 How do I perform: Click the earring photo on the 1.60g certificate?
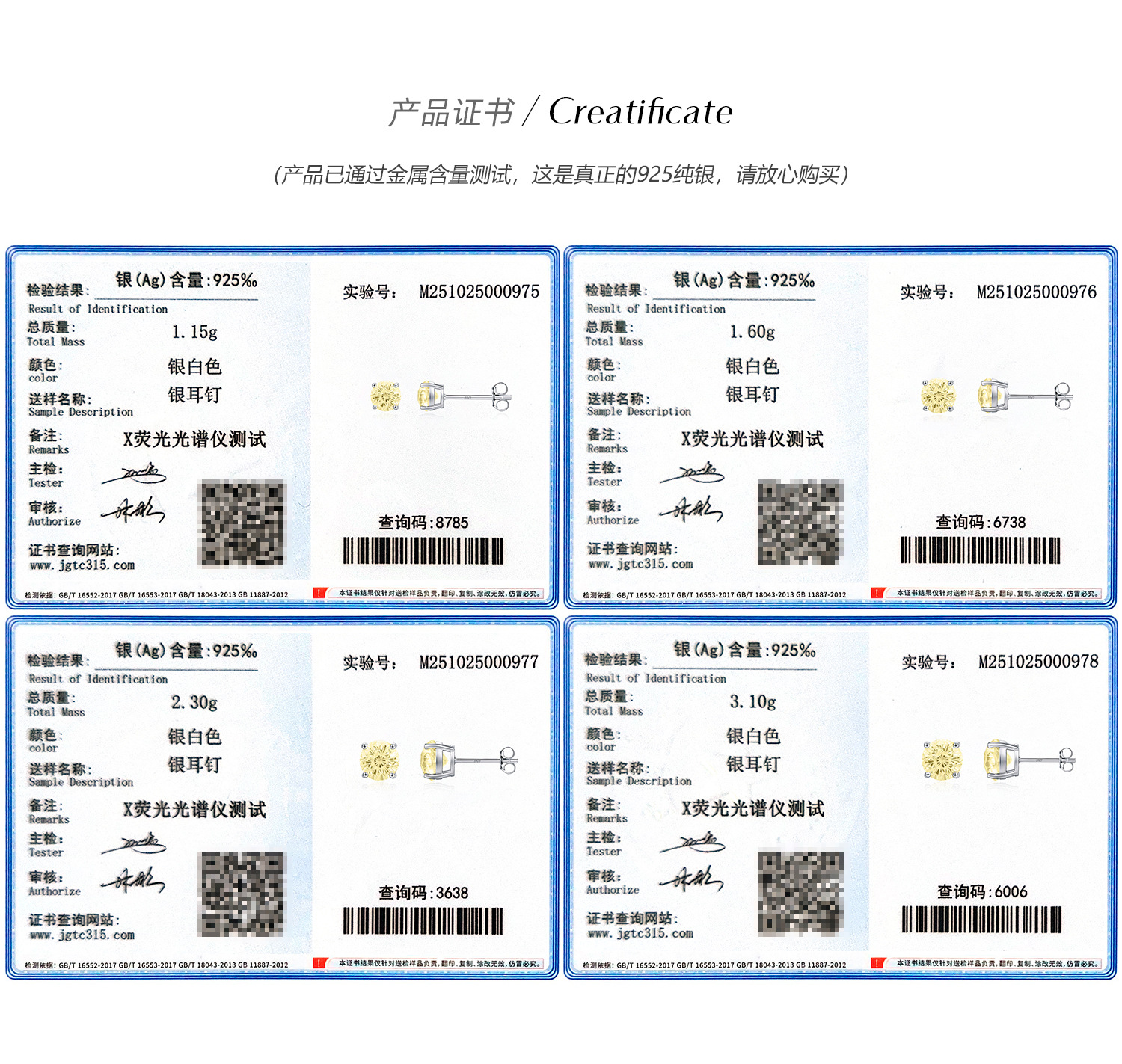tap(998, 396)
